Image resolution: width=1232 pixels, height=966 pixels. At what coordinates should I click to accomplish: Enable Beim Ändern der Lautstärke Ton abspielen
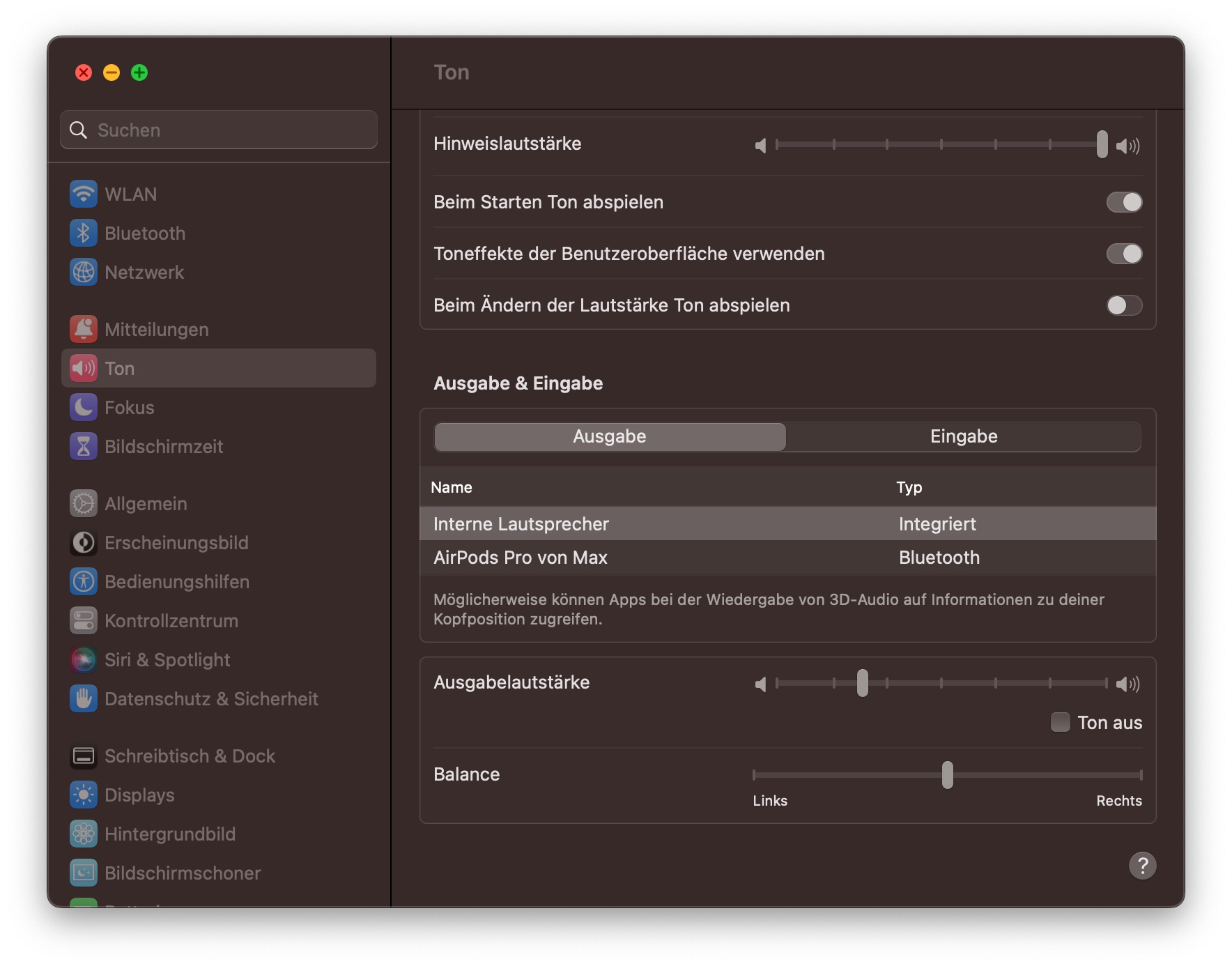coord(1124,305)
